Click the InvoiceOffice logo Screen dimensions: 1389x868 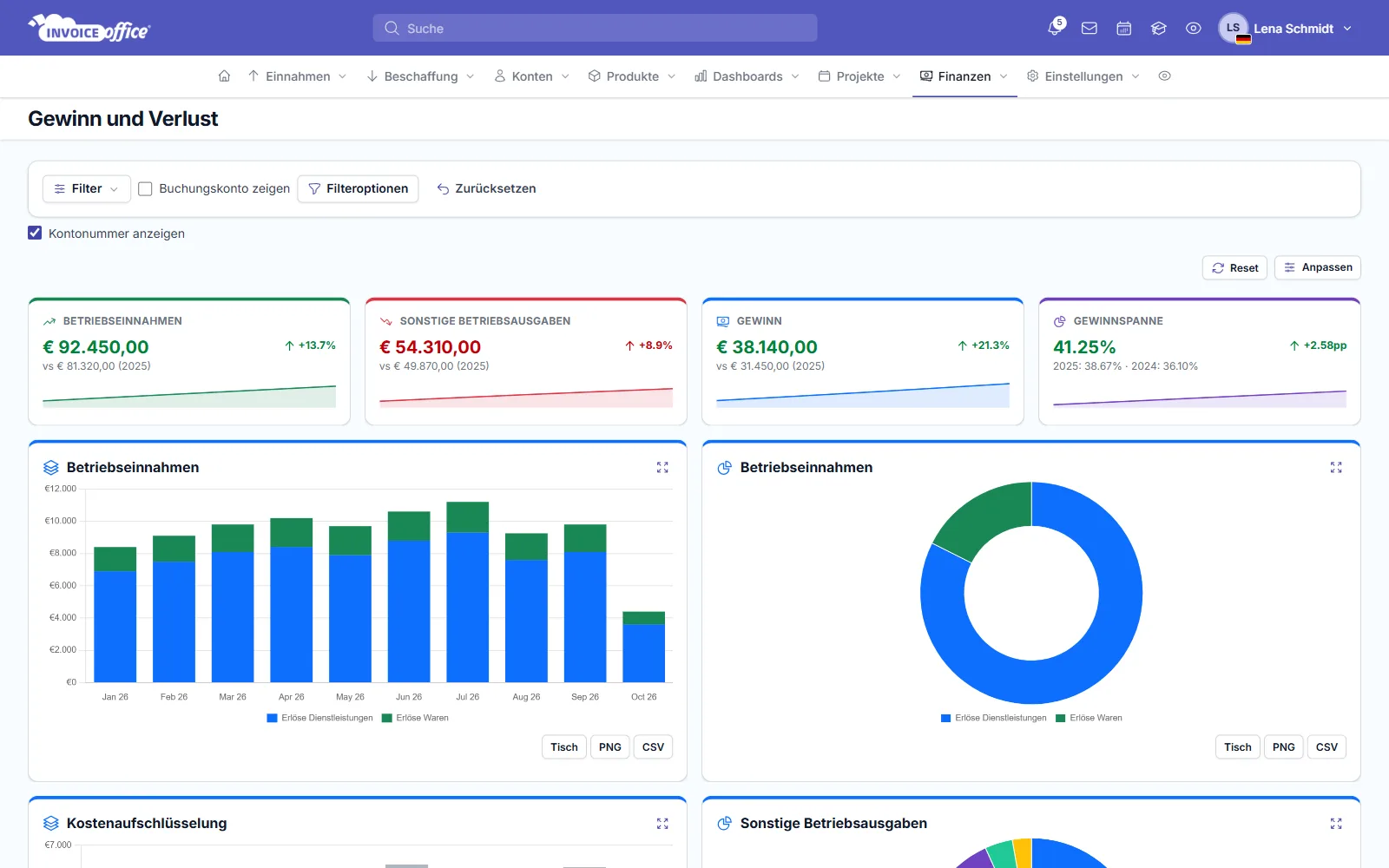(89, 29)
